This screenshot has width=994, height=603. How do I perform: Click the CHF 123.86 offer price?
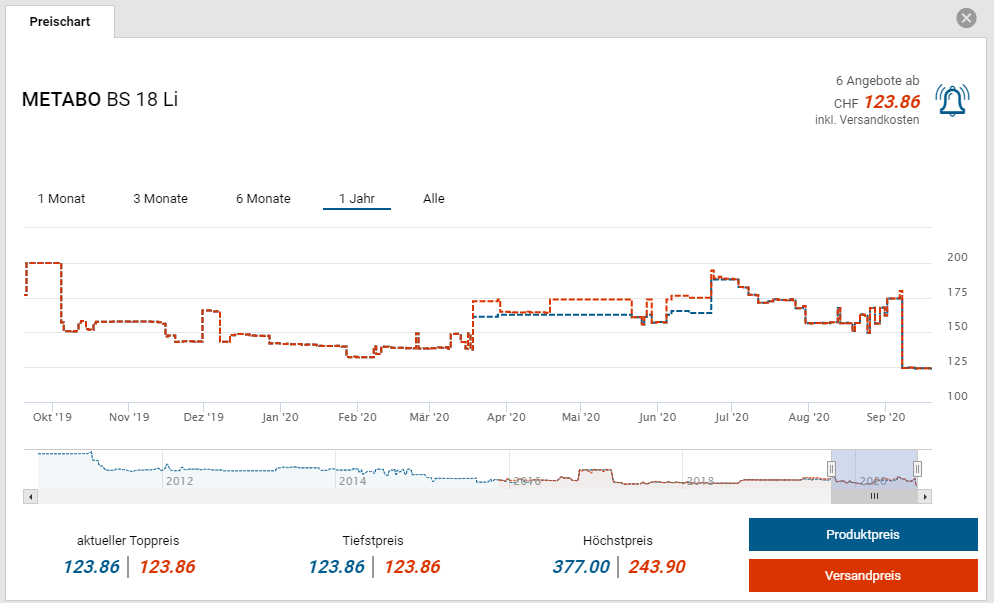point(891,102)
